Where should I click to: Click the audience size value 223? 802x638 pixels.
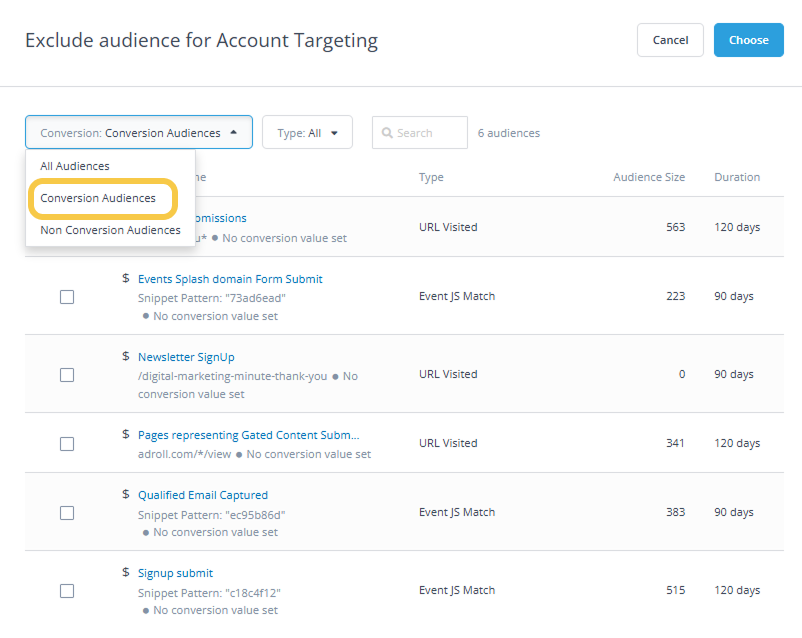click(676, 296)
